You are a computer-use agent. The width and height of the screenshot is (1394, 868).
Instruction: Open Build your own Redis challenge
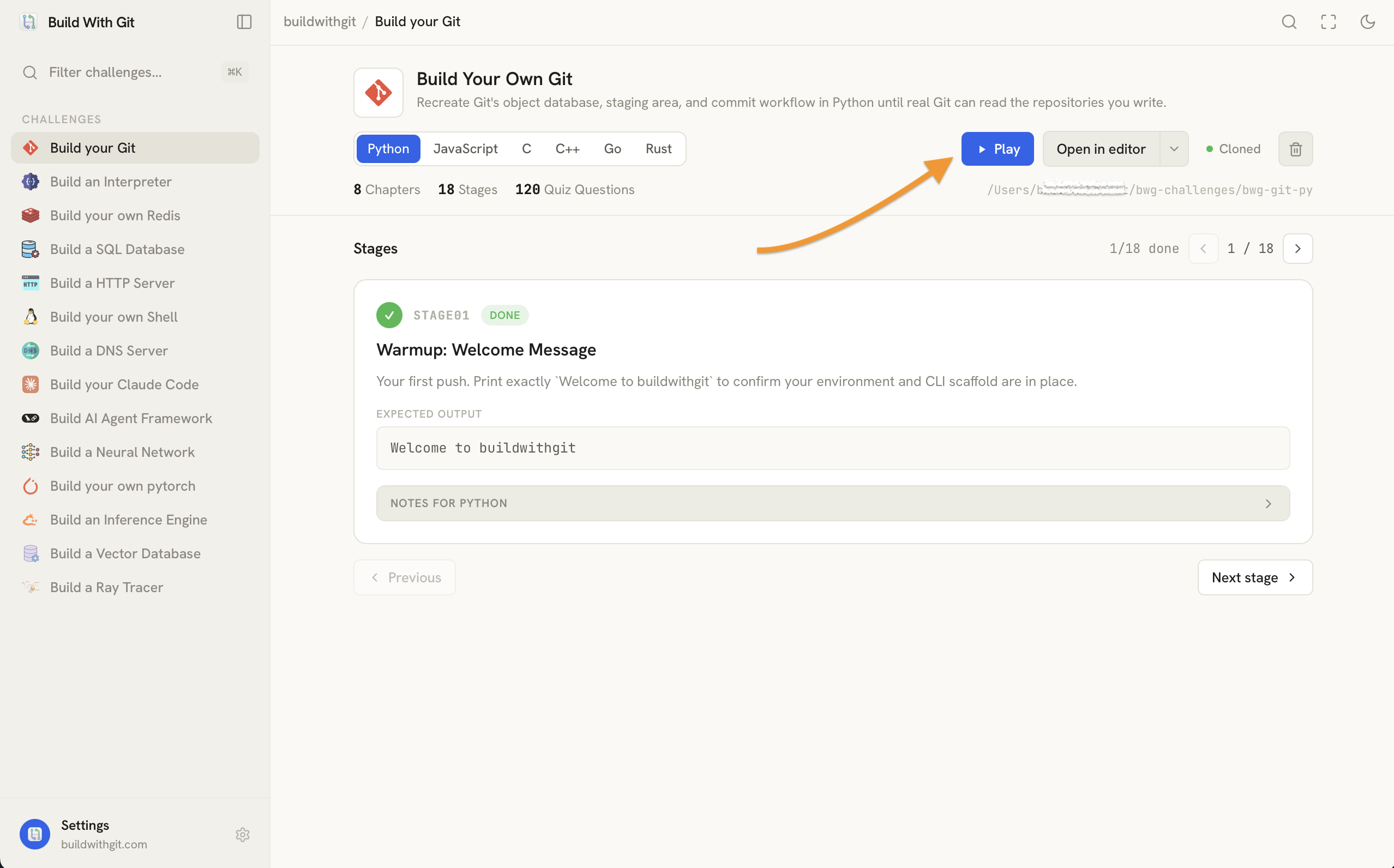(135, 215)
